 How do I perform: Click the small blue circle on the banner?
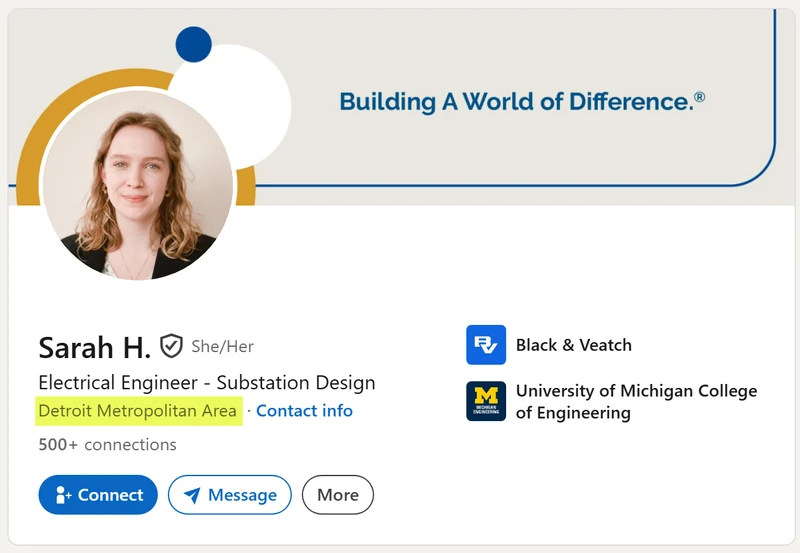pos(193,44)
